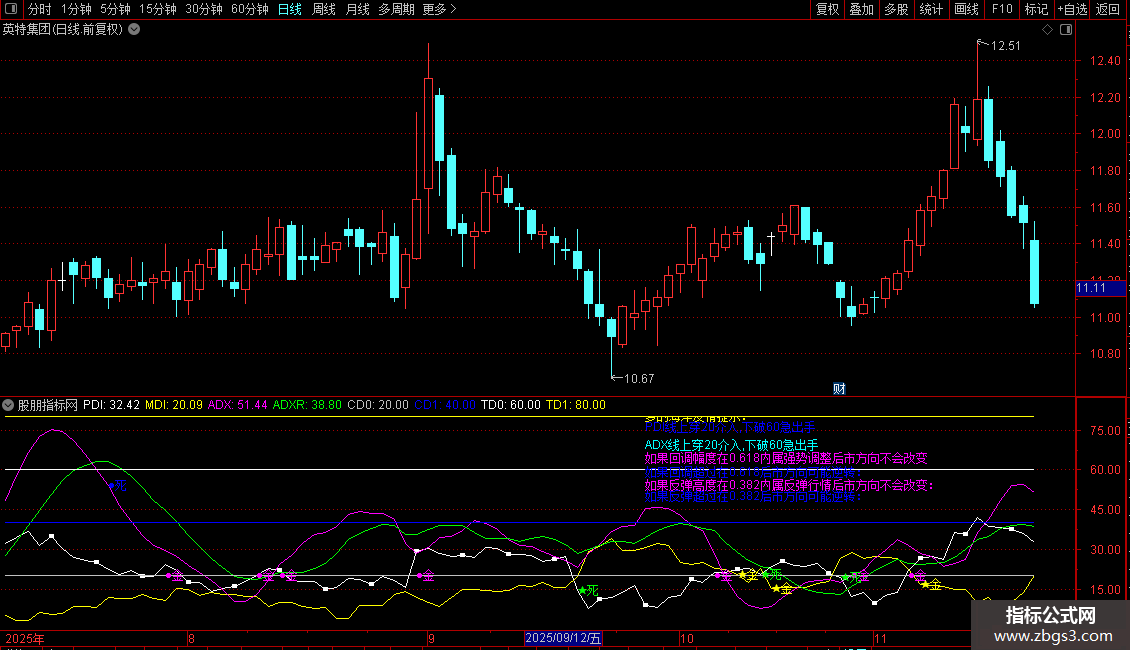Switch to the 分时 intraday view
Screen dimensions: 1130x650
(39, 9)
